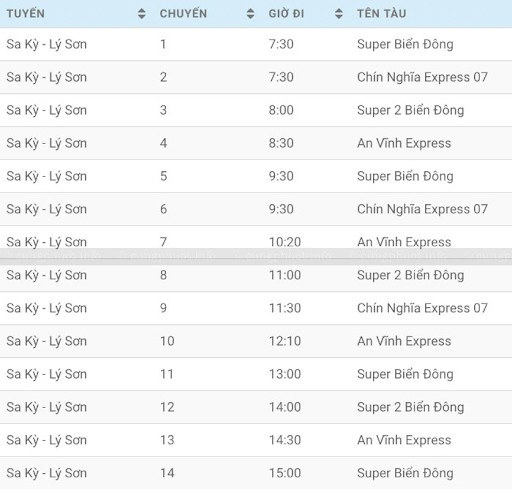Viewport: 512px width, 492px height.
Task: Click trip number 13 cell
Action: click(x=167, y=440)
